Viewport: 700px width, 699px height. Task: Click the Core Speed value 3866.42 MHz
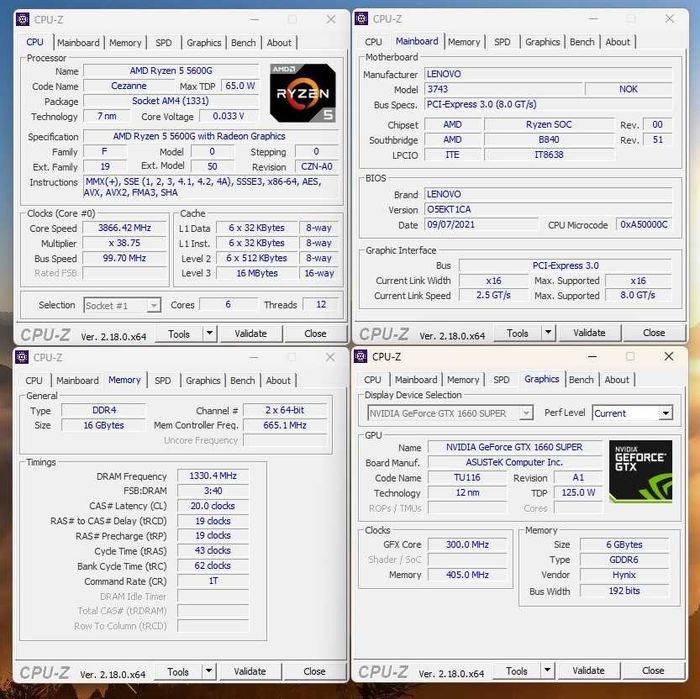click(x=125, y=228)
